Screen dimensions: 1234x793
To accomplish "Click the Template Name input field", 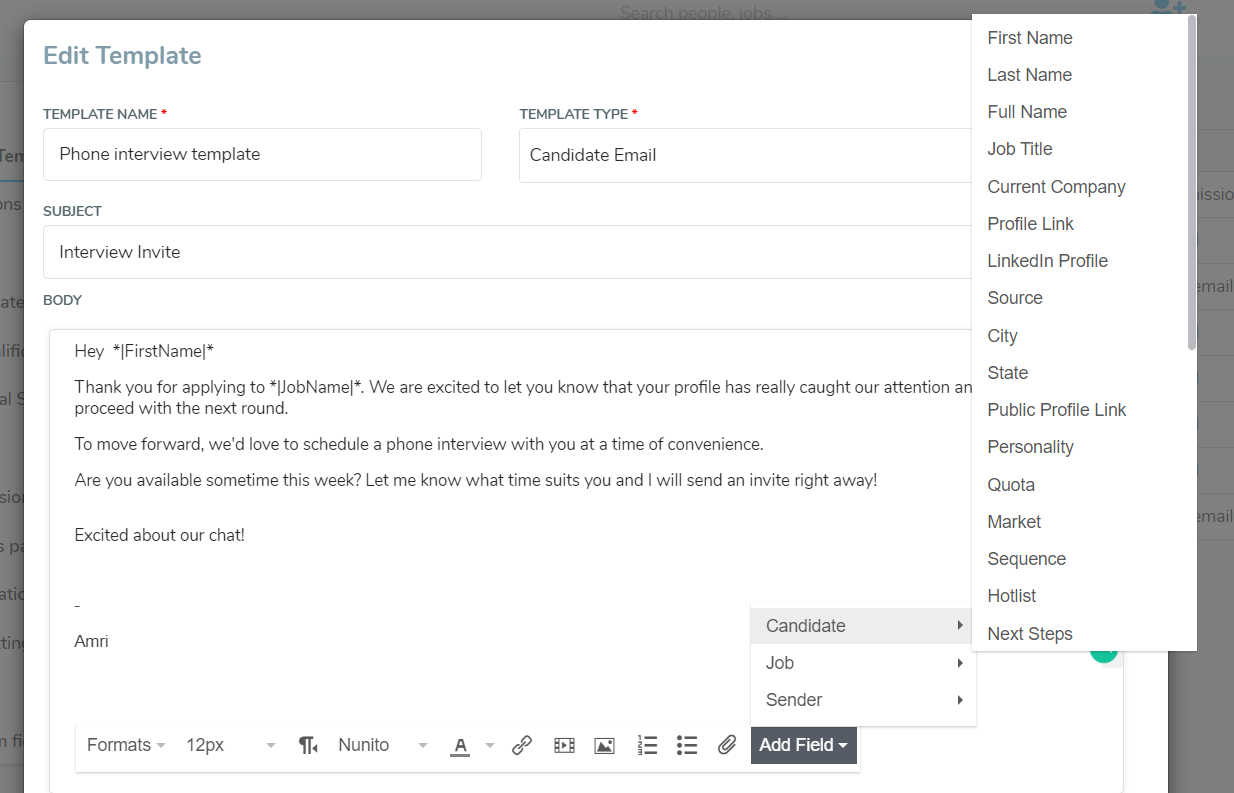I will coord(262,154).
